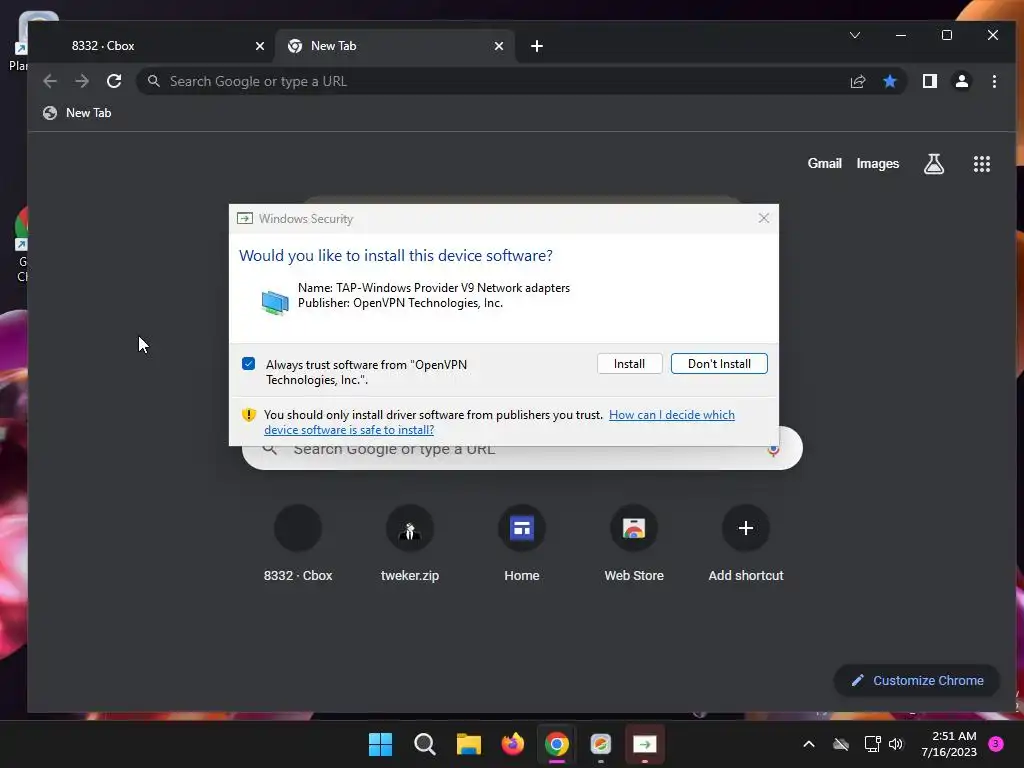Open Chrome's three-dot menu
The height and width of the screenshot is (768, 1024).
click(994, 81)
